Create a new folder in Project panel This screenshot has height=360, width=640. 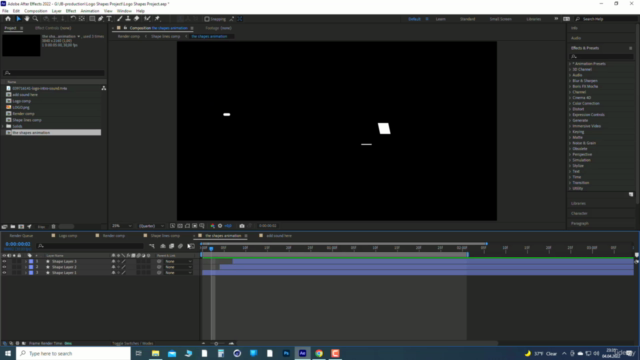click(13, 227)
